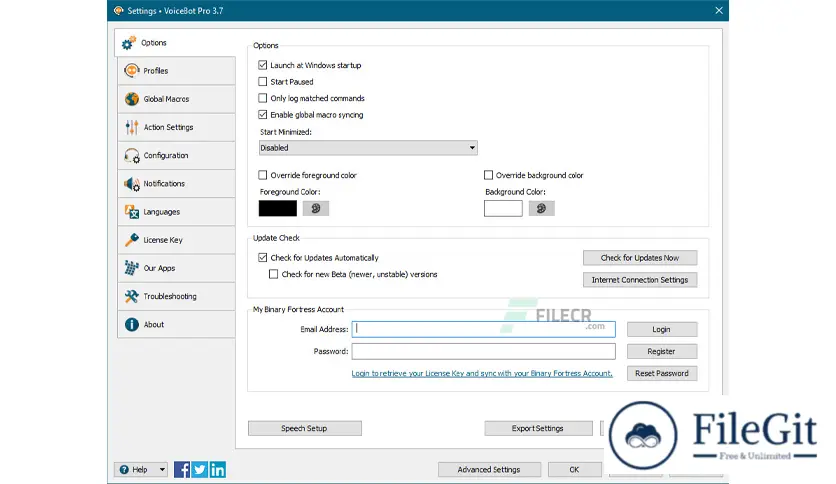Switch to the Profiles tab
This screenshot has height=484, width=836.
[176, 70]
